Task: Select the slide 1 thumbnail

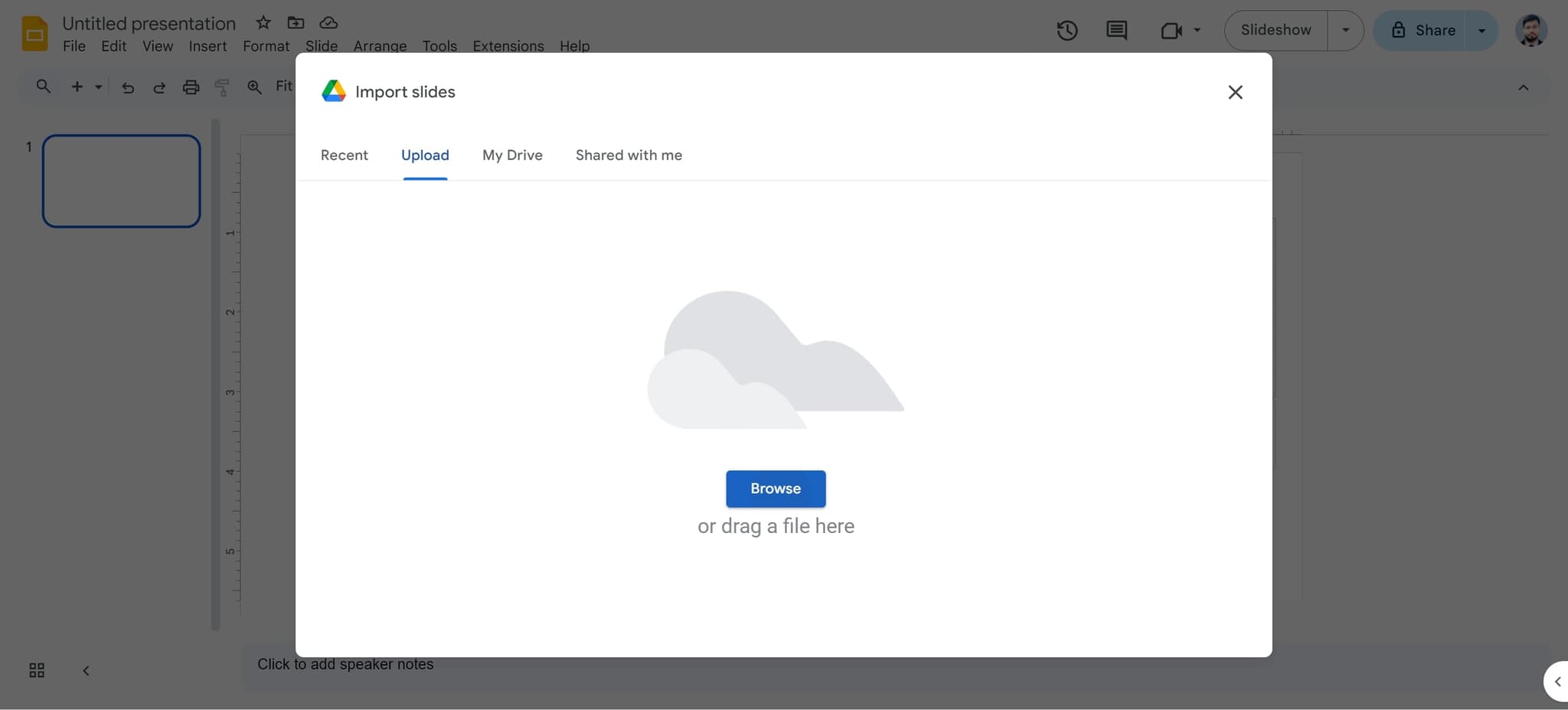Action: point(121,181)
